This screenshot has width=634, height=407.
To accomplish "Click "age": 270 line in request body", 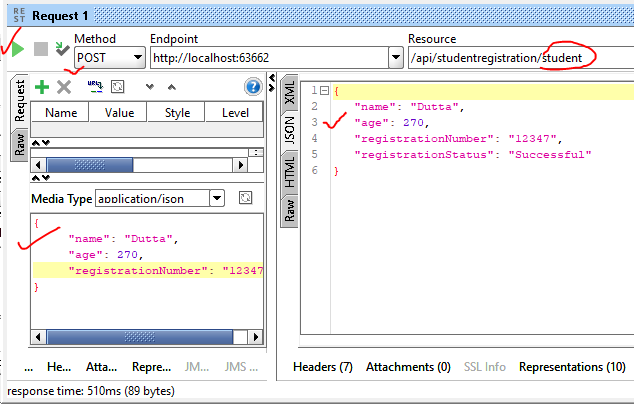I will tap(106, 255).
